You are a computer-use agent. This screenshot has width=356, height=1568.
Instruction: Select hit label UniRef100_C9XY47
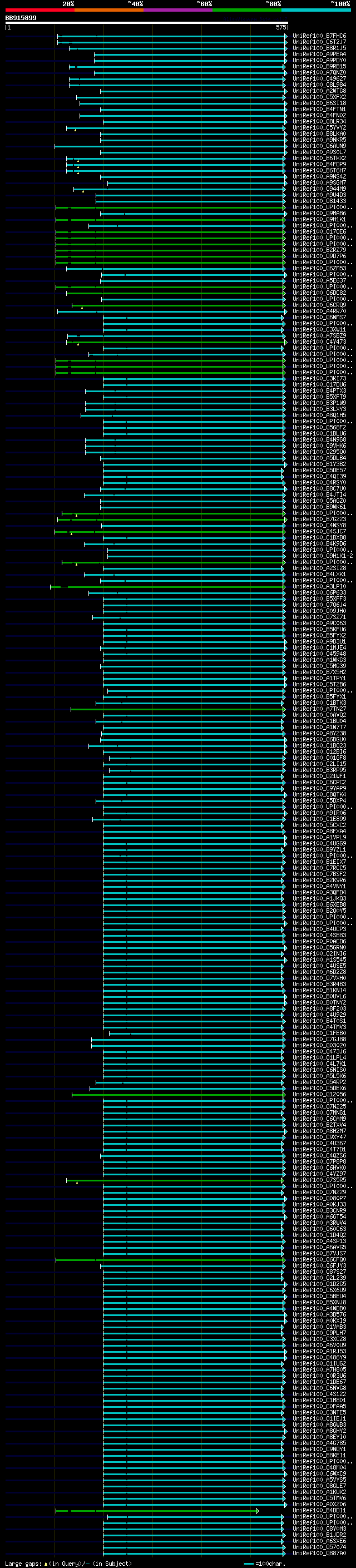[x=319, y=1137]
